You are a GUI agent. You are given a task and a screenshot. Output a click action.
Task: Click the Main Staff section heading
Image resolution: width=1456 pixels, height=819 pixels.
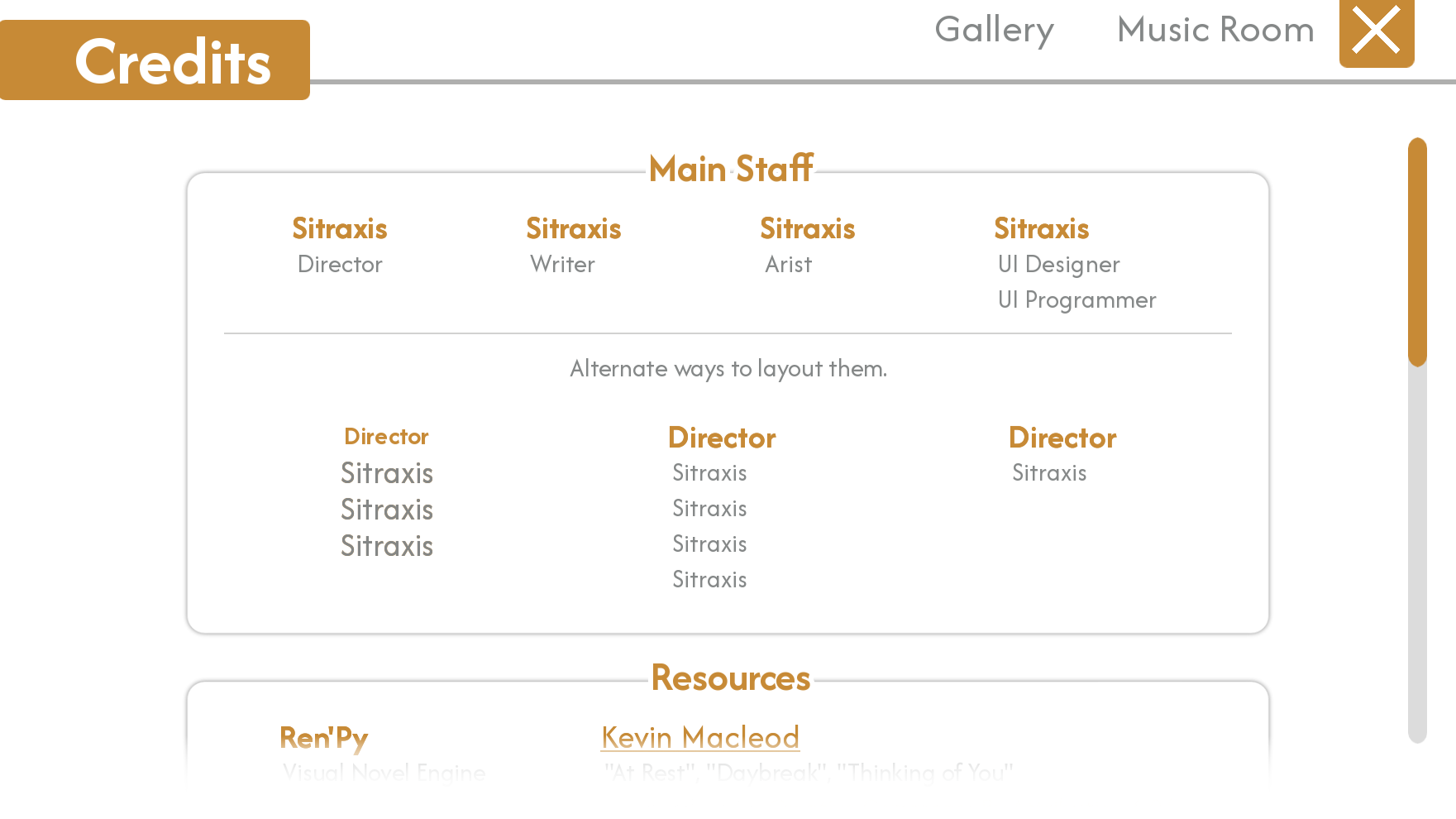[730, 169]
